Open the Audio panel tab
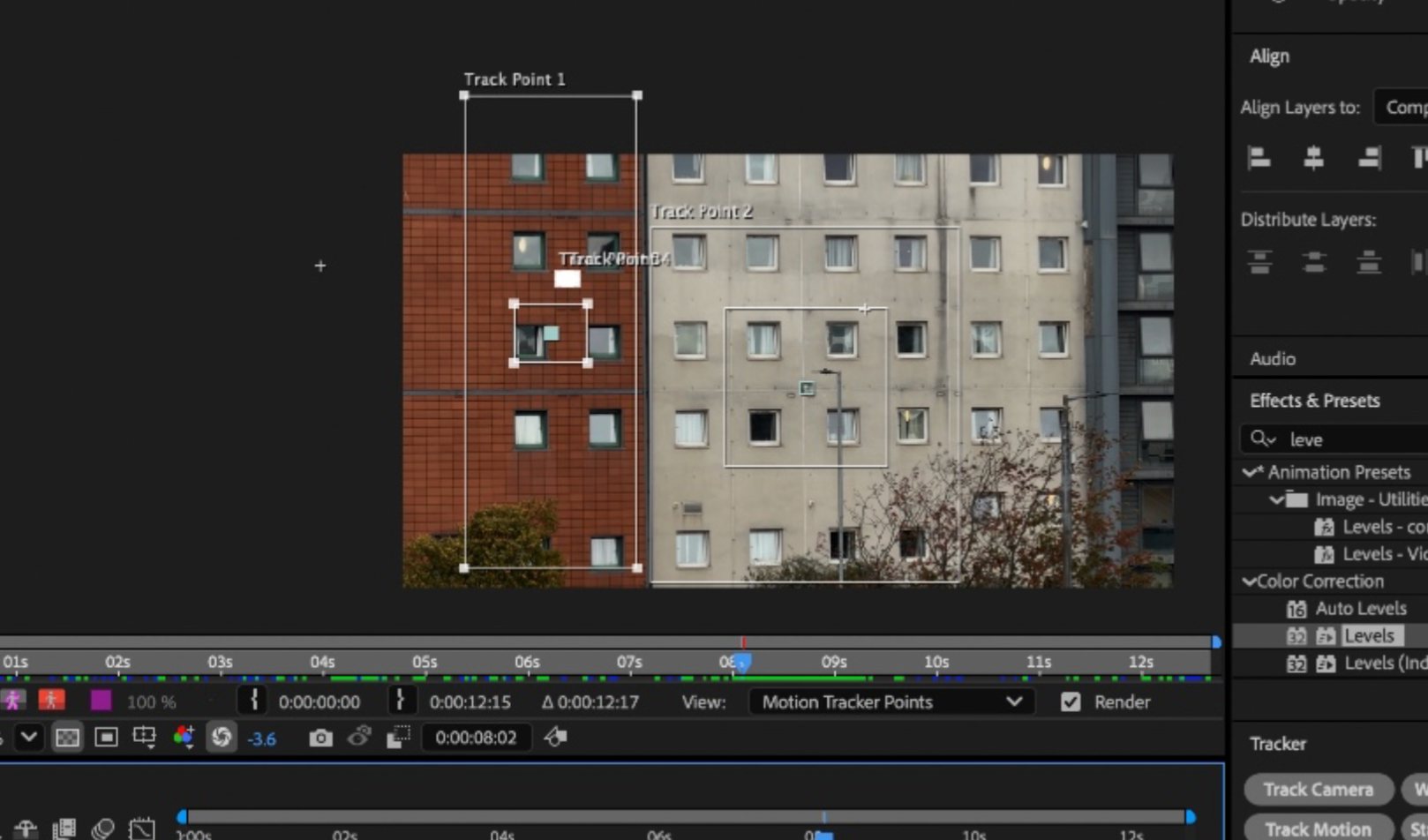 (x=1273, y=359)
